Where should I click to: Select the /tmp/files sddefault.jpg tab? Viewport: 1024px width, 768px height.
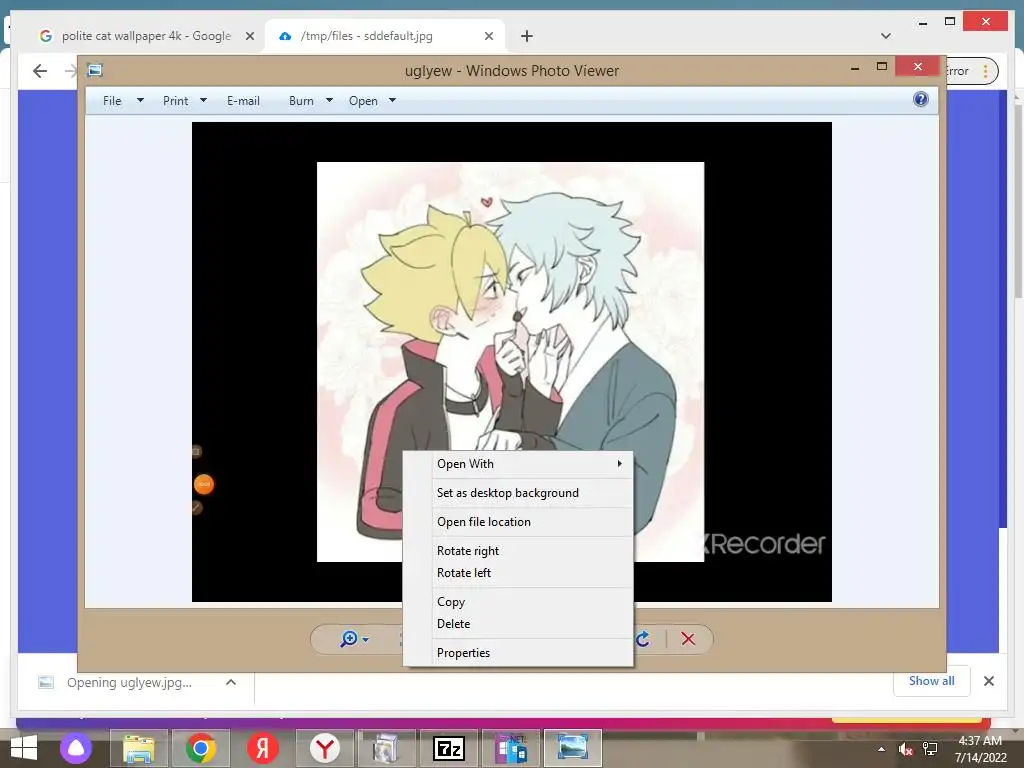coord(385,36)
